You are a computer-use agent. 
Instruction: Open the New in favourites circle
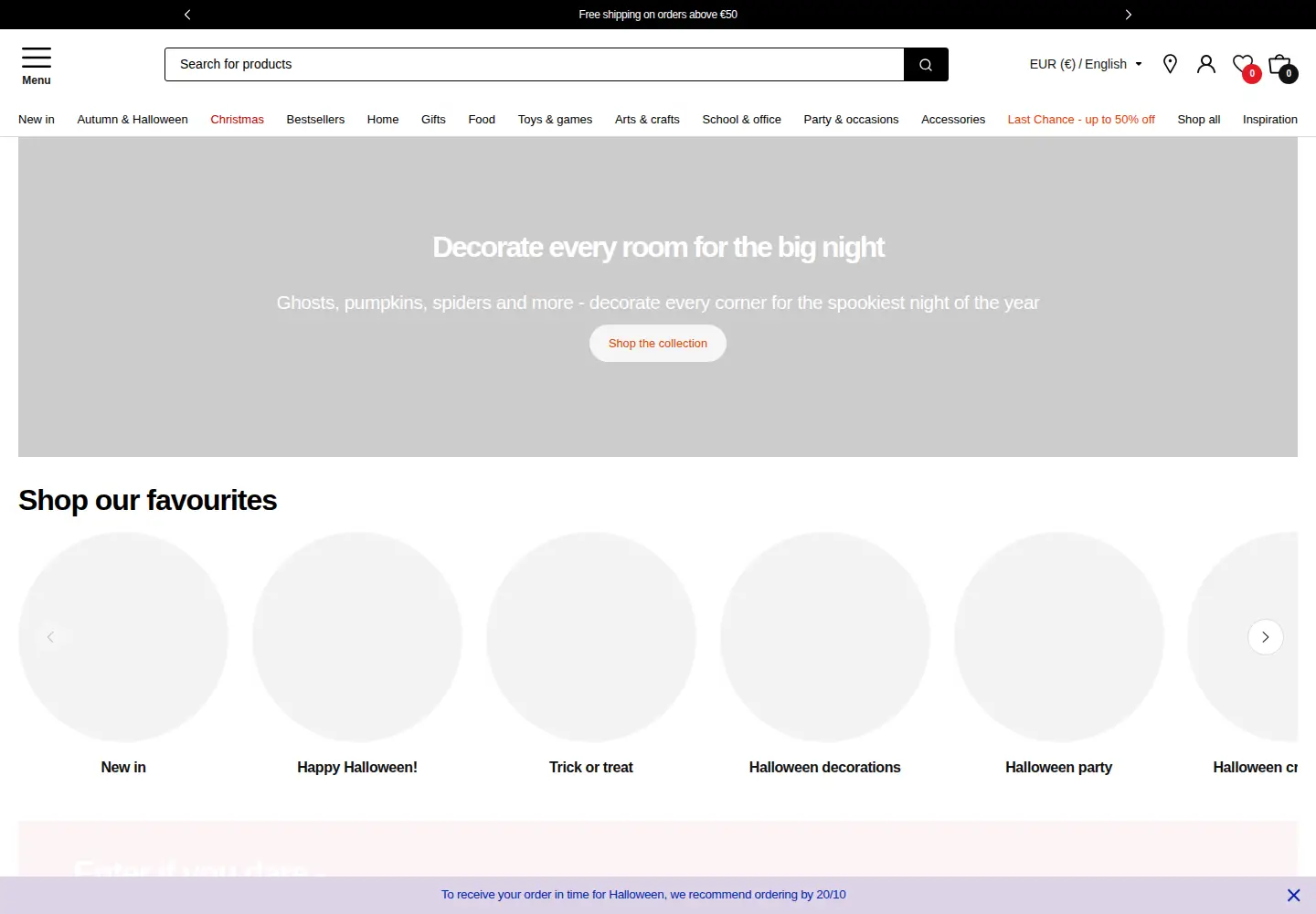pos(123,637)
